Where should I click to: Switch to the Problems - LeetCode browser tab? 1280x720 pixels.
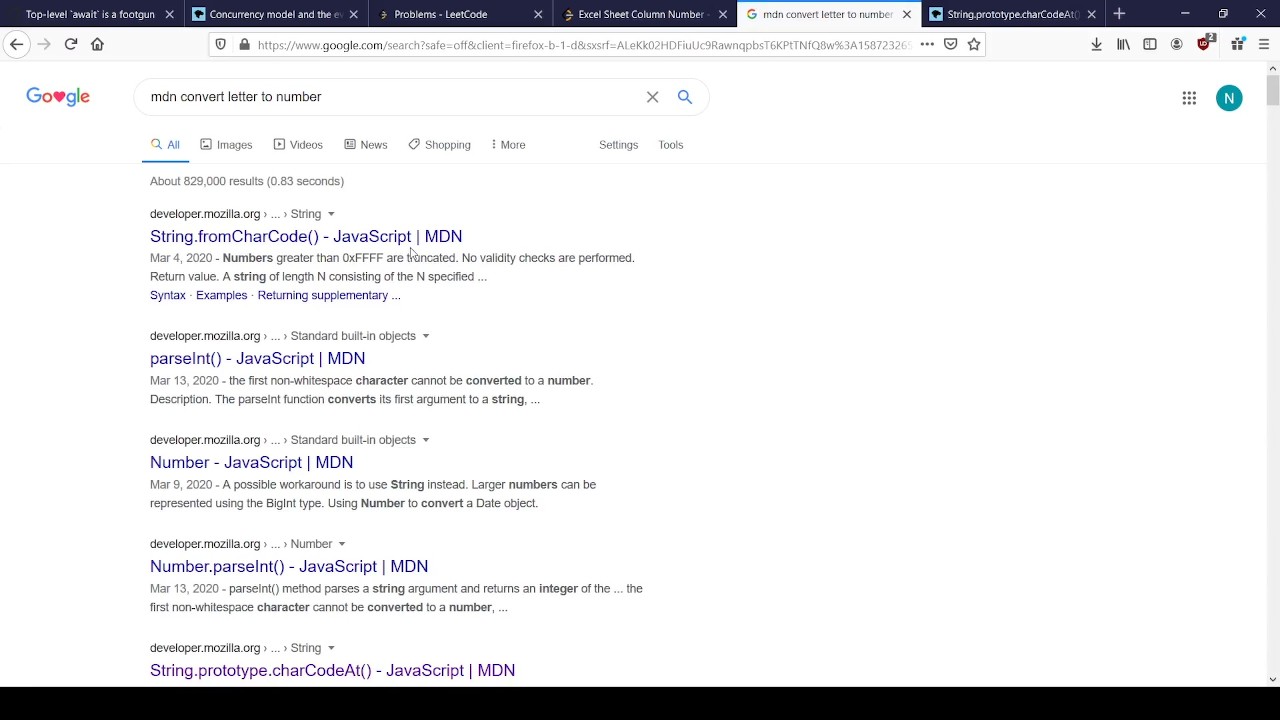tap(440, 14)
